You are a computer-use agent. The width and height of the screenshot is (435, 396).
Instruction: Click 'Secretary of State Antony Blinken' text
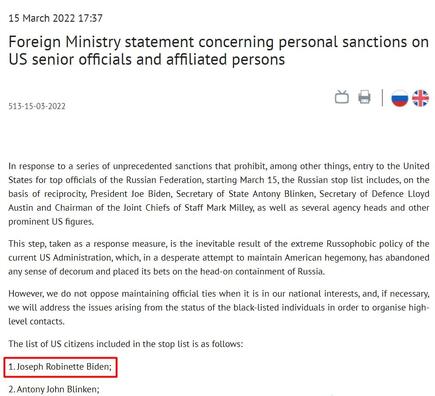coord(245,194)
